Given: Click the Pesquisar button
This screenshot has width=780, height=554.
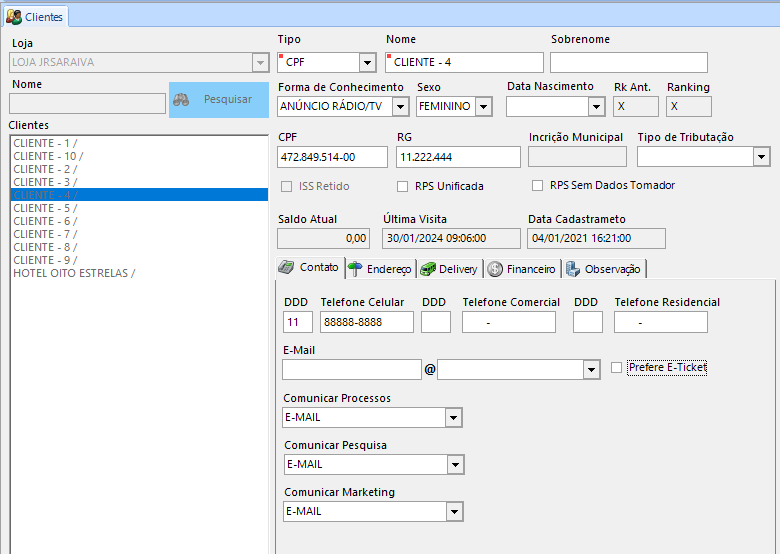Looking at the screenshot, I should (x=219, y=99).
